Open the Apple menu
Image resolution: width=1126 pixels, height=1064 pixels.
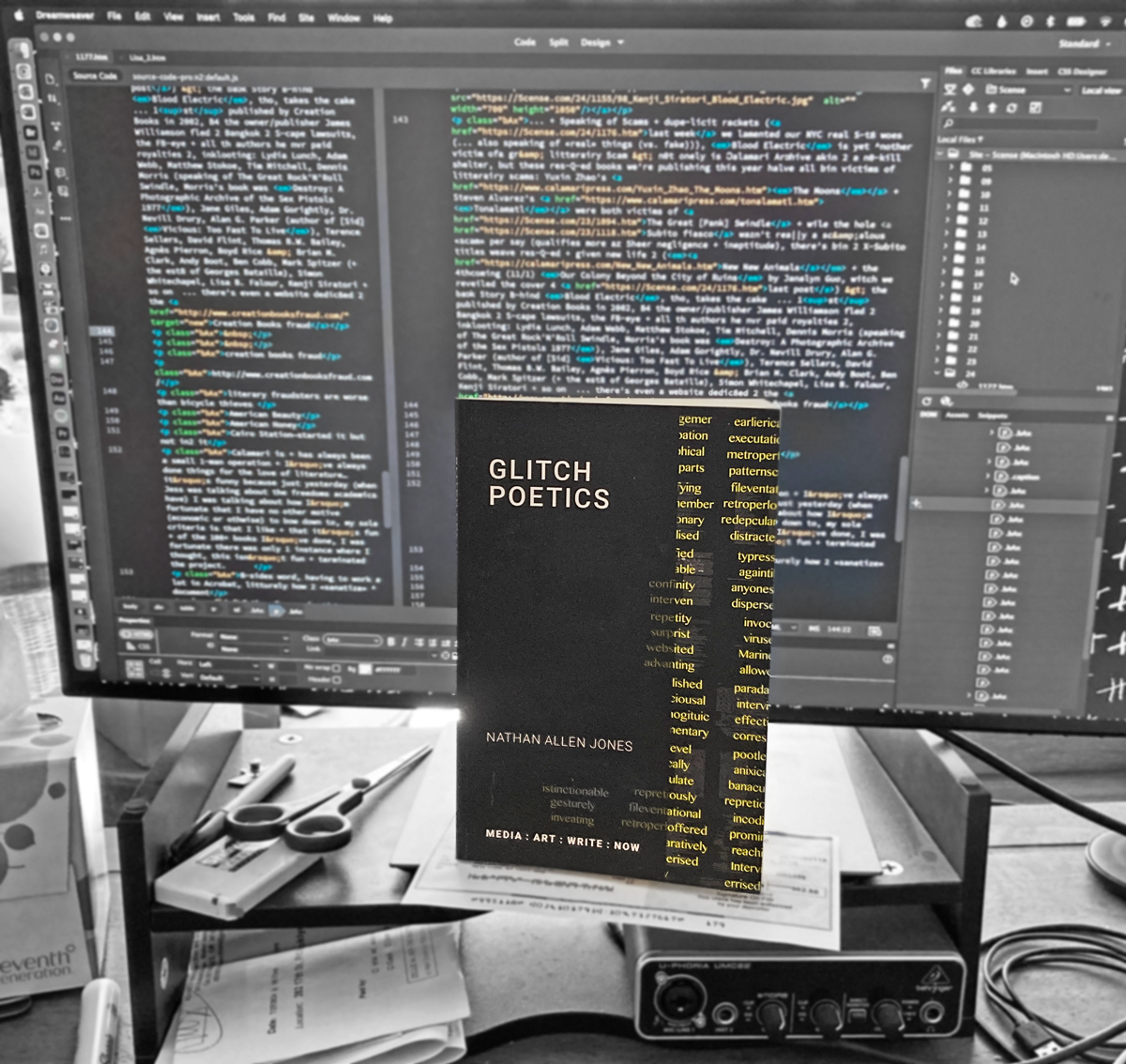pos(19,16)
